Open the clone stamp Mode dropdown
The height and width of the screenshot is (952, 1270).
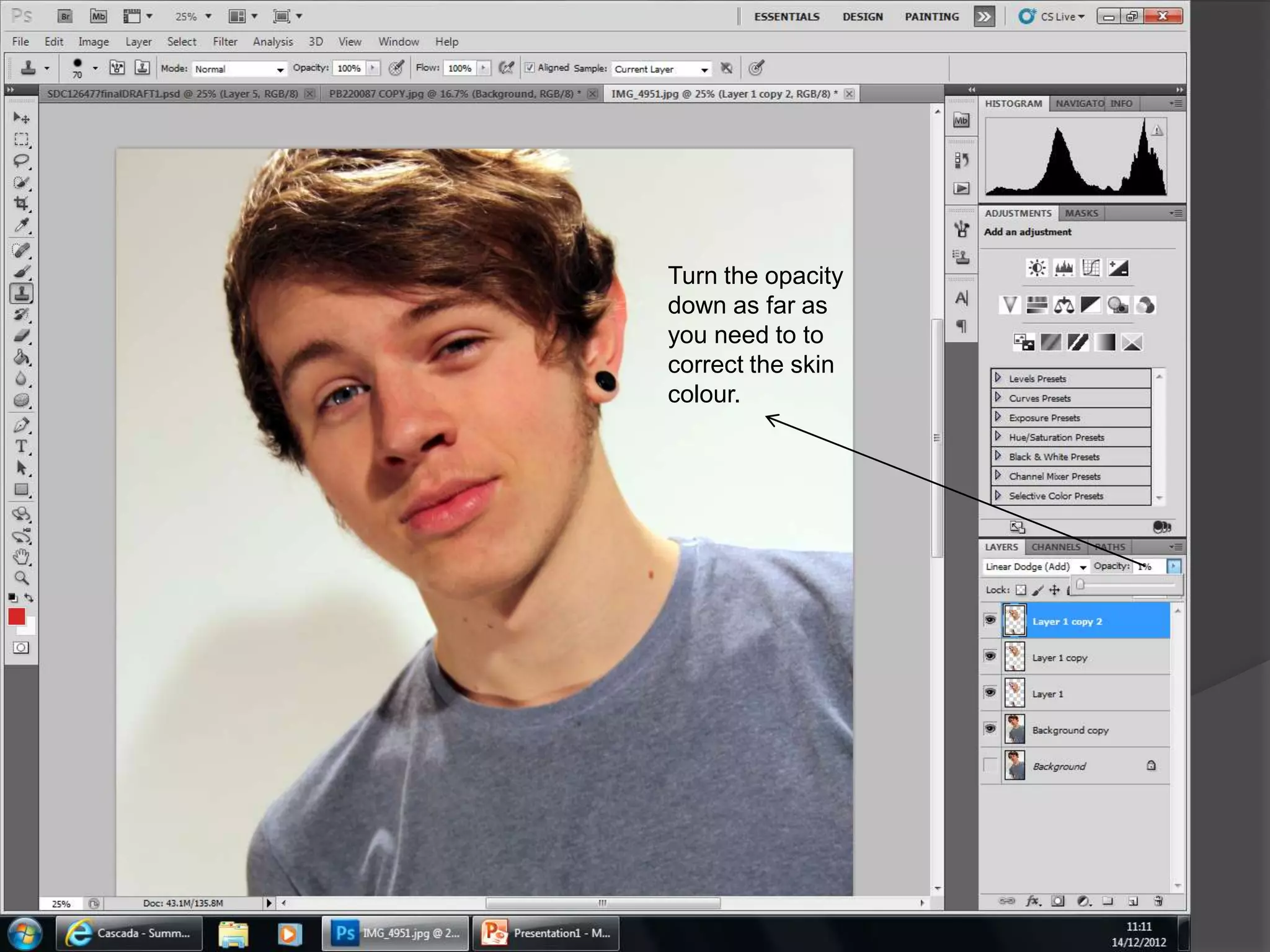239,69
